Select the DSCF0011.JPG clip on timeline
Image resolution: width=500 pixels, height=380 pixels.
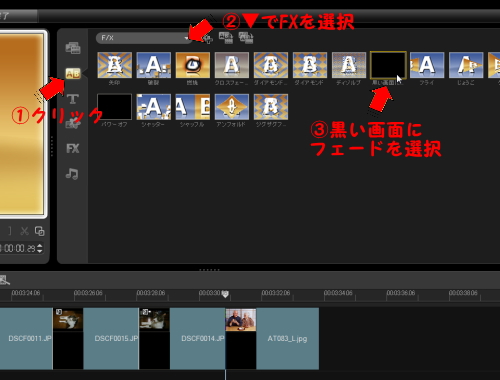tap(26, 338)
